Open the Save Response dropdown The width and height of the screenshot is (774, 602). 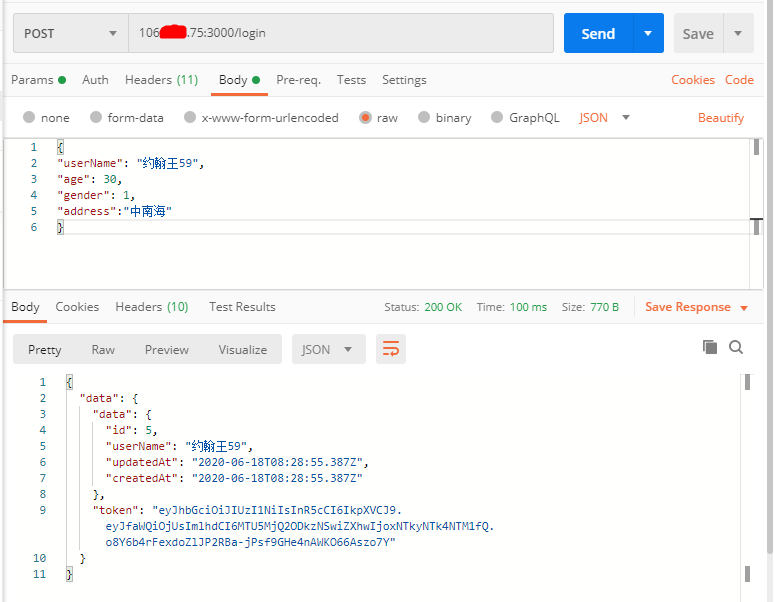click(x=697, y=307)
